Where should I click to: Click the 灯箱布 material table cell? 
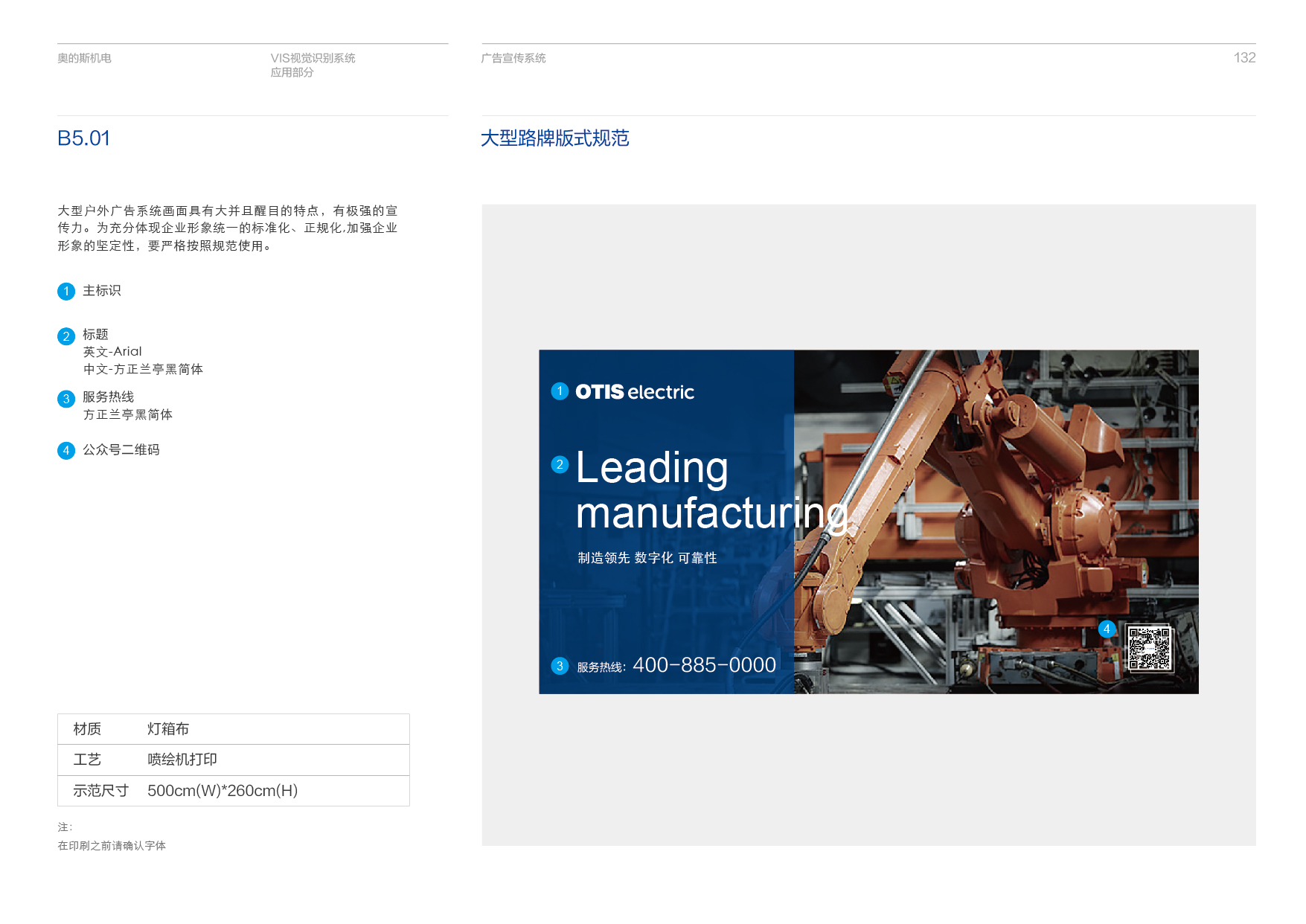point(168,729)
